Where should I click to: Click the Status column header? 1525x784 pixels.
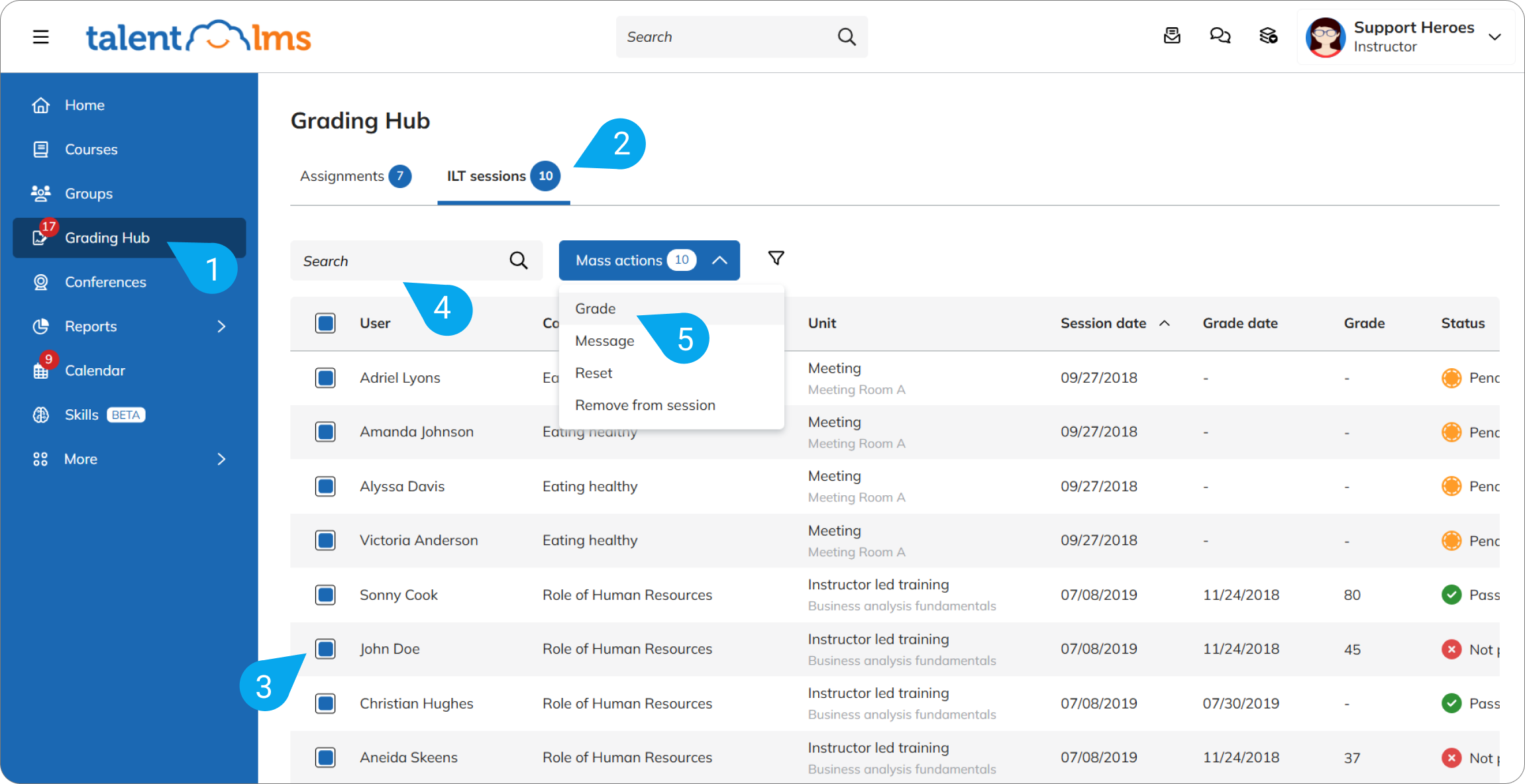coord(1463,323)
